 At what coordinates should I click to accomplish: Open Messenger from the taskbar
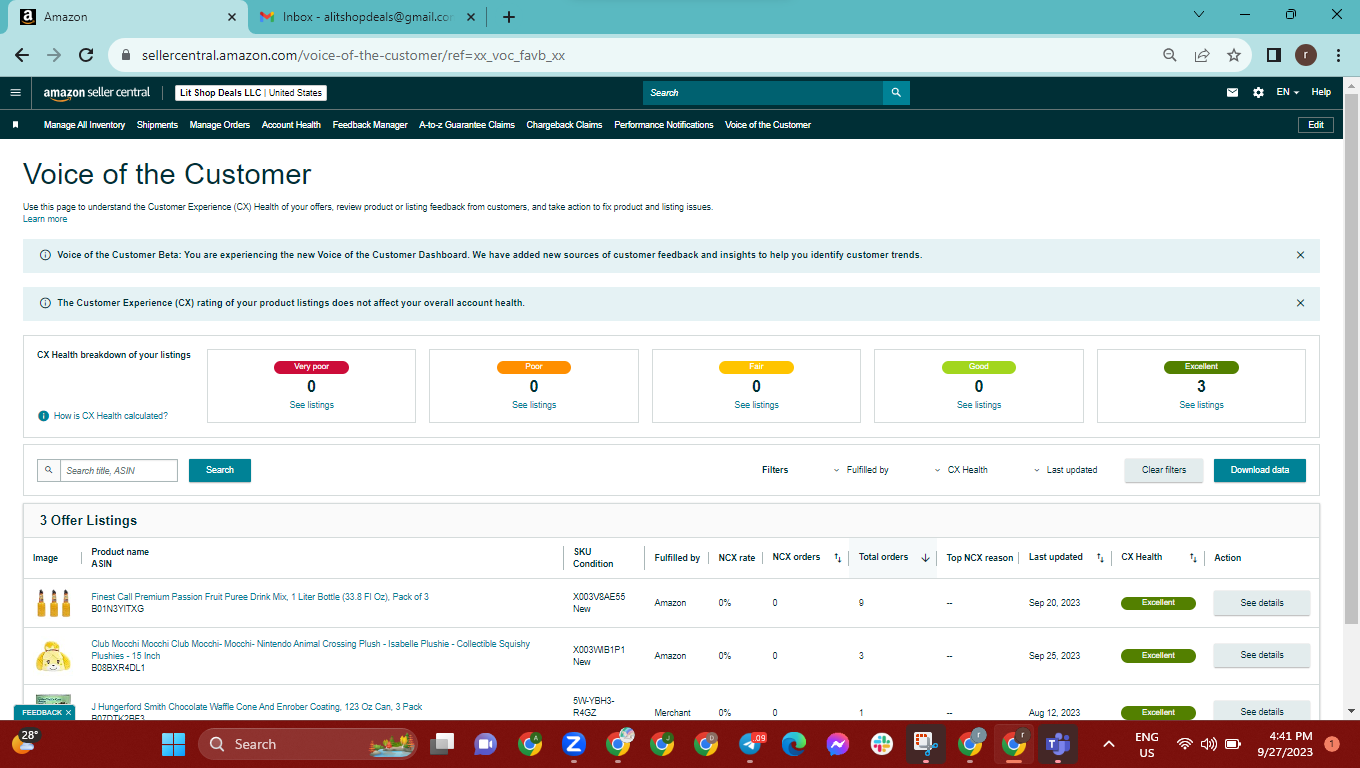coord(838,744)
